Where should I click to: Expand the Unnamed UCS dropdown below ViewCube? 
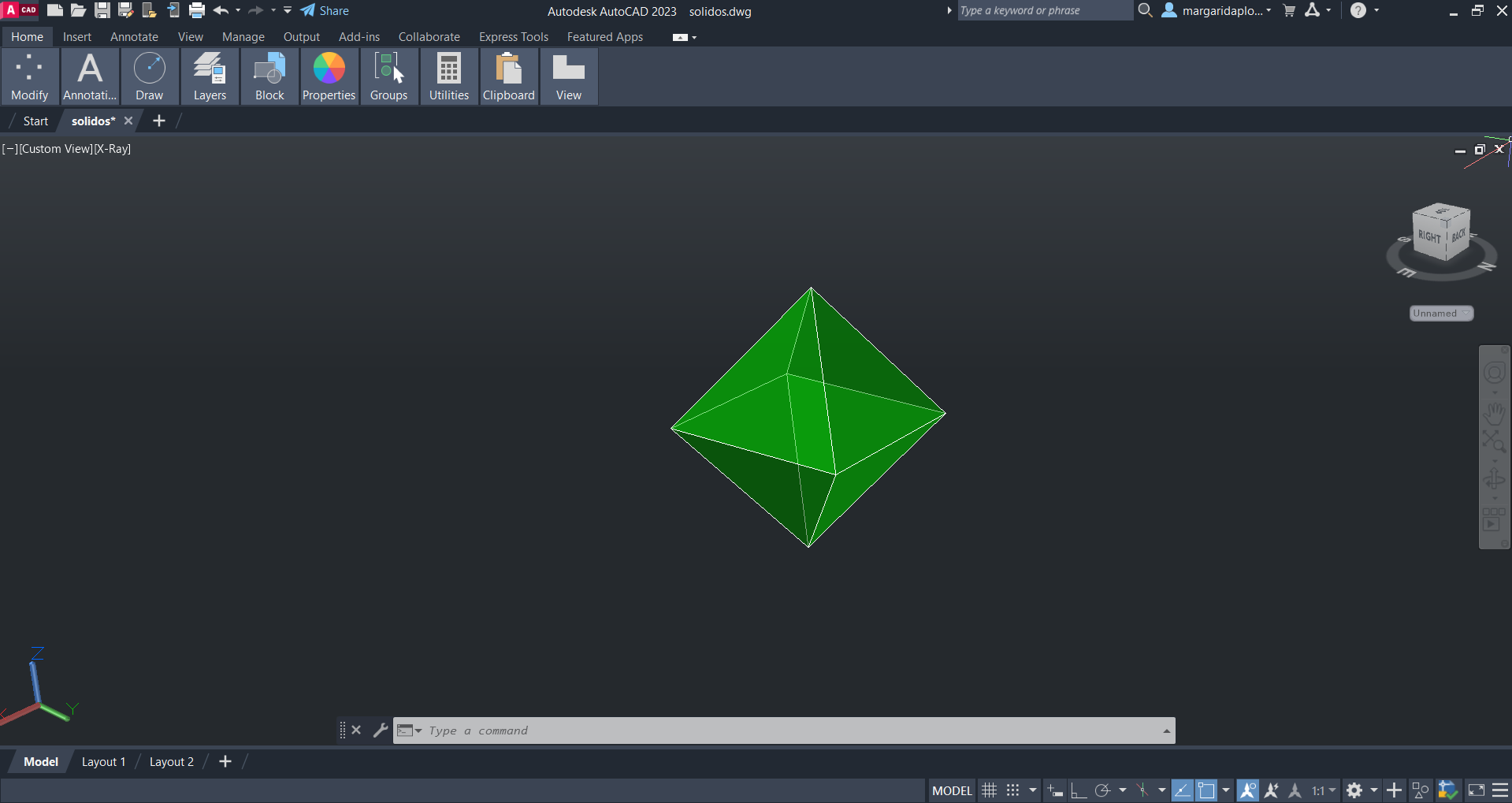pyautogui.click(x=1441, y=314)
